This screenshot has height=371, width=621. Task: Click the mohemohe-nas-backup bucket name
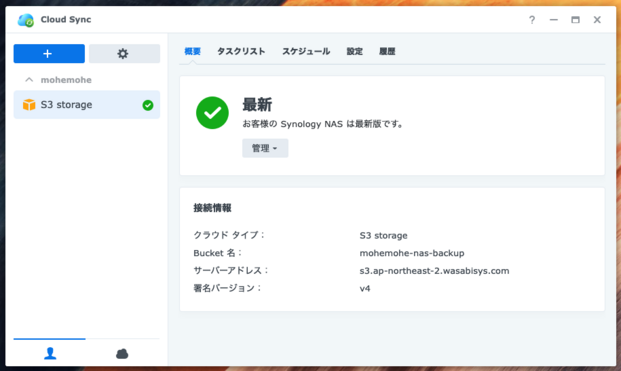click(x=412, y=253)
